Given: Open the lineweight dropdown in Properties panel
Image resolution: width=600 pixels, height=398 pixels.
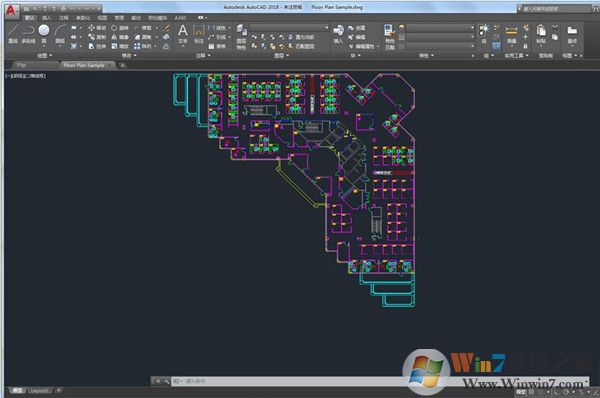Looking at the screenshot, I should (x=440, y=37).
